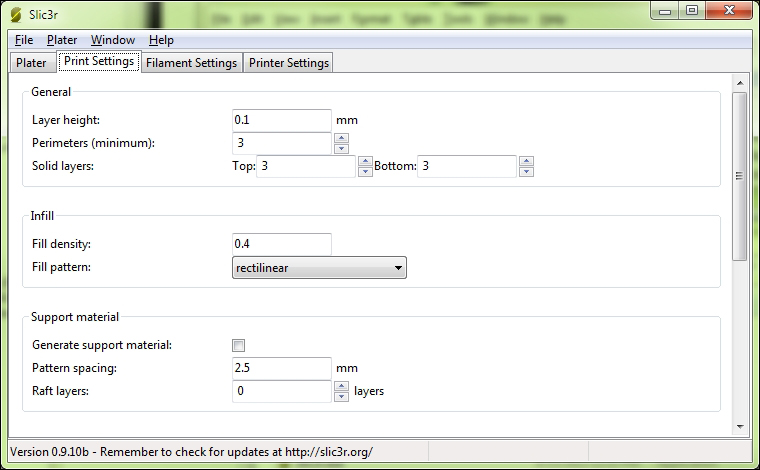
Task: Decrease Raft layers with the down arrow
Action: point(341,397)
